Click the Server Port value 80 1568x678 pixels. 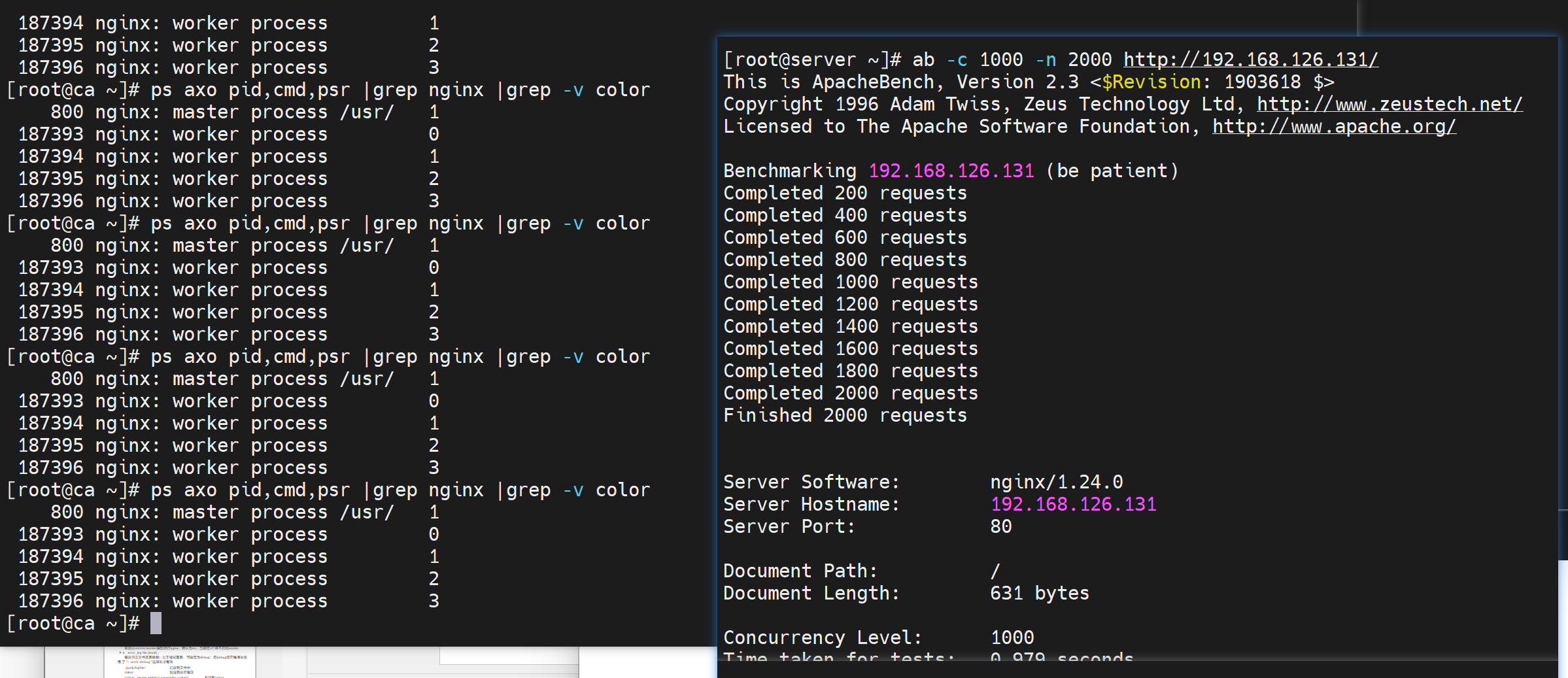(1000, 526)
